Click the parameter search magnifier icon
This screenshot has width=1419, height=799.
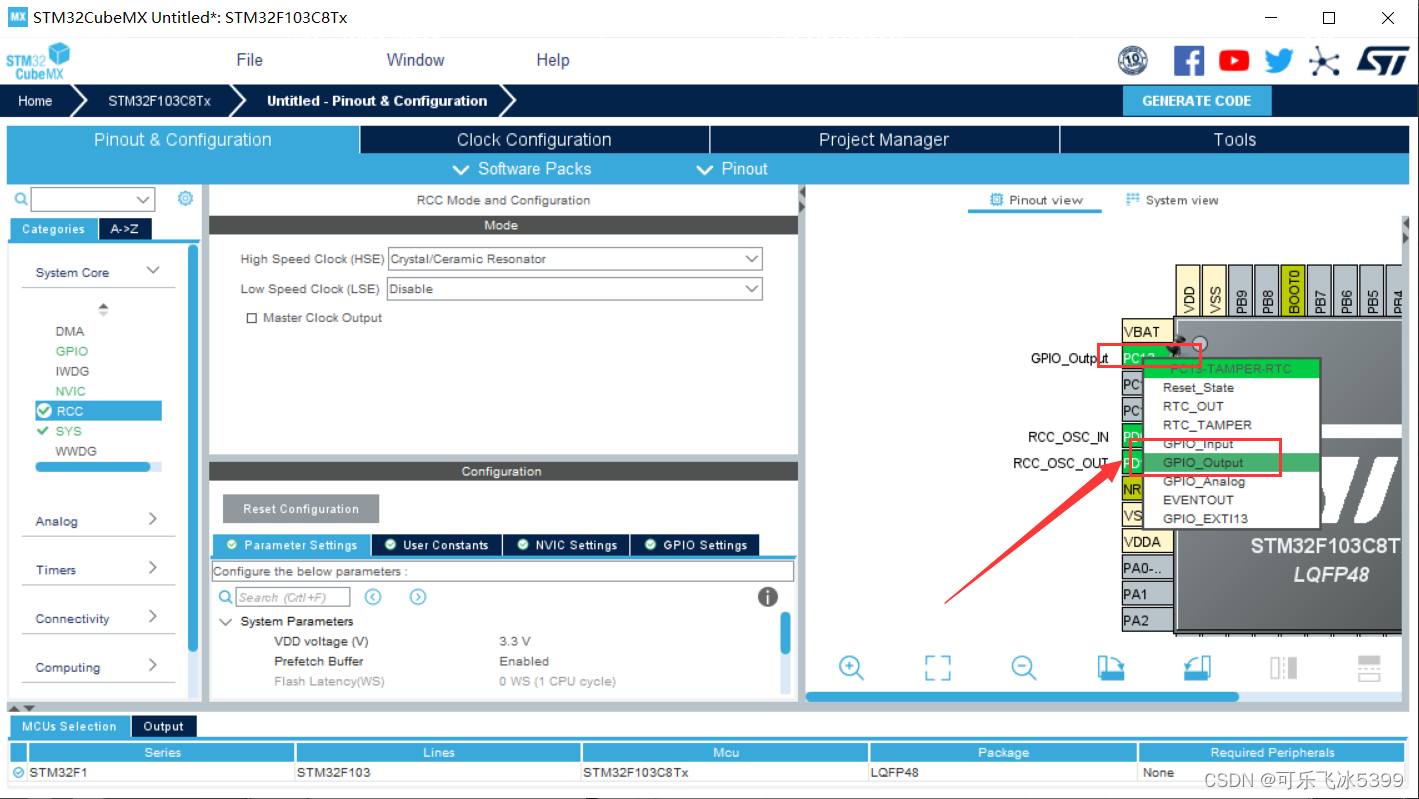(225, 597)
